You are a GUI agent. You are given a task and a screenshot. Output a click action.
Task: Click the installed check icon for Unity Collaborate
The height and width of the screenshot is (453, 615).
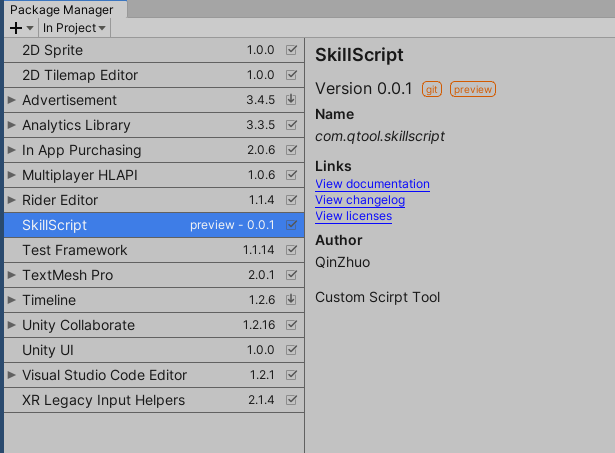pos(291,325)
